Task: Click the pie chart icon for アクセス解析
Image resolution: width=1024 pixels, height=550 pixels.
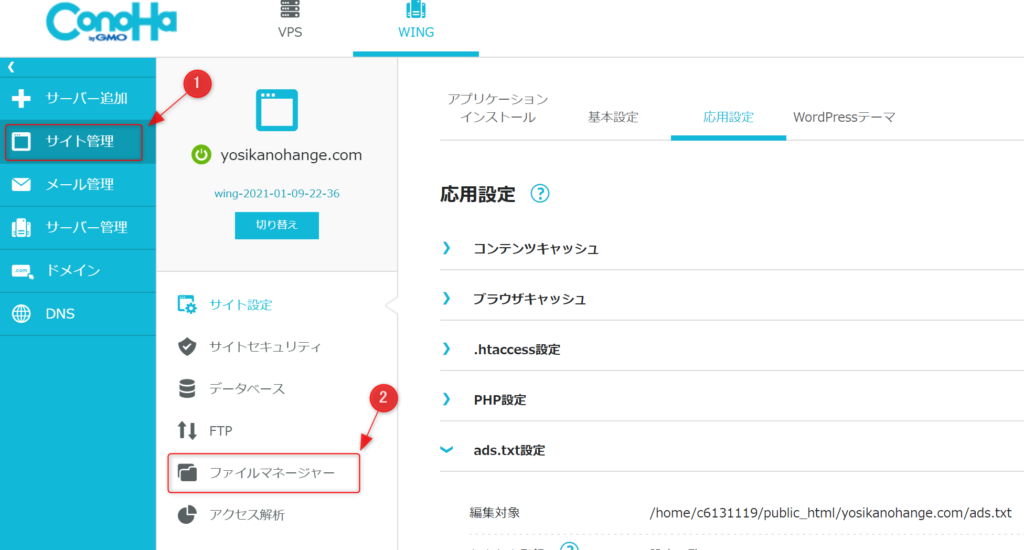Action: pos(187,514)
